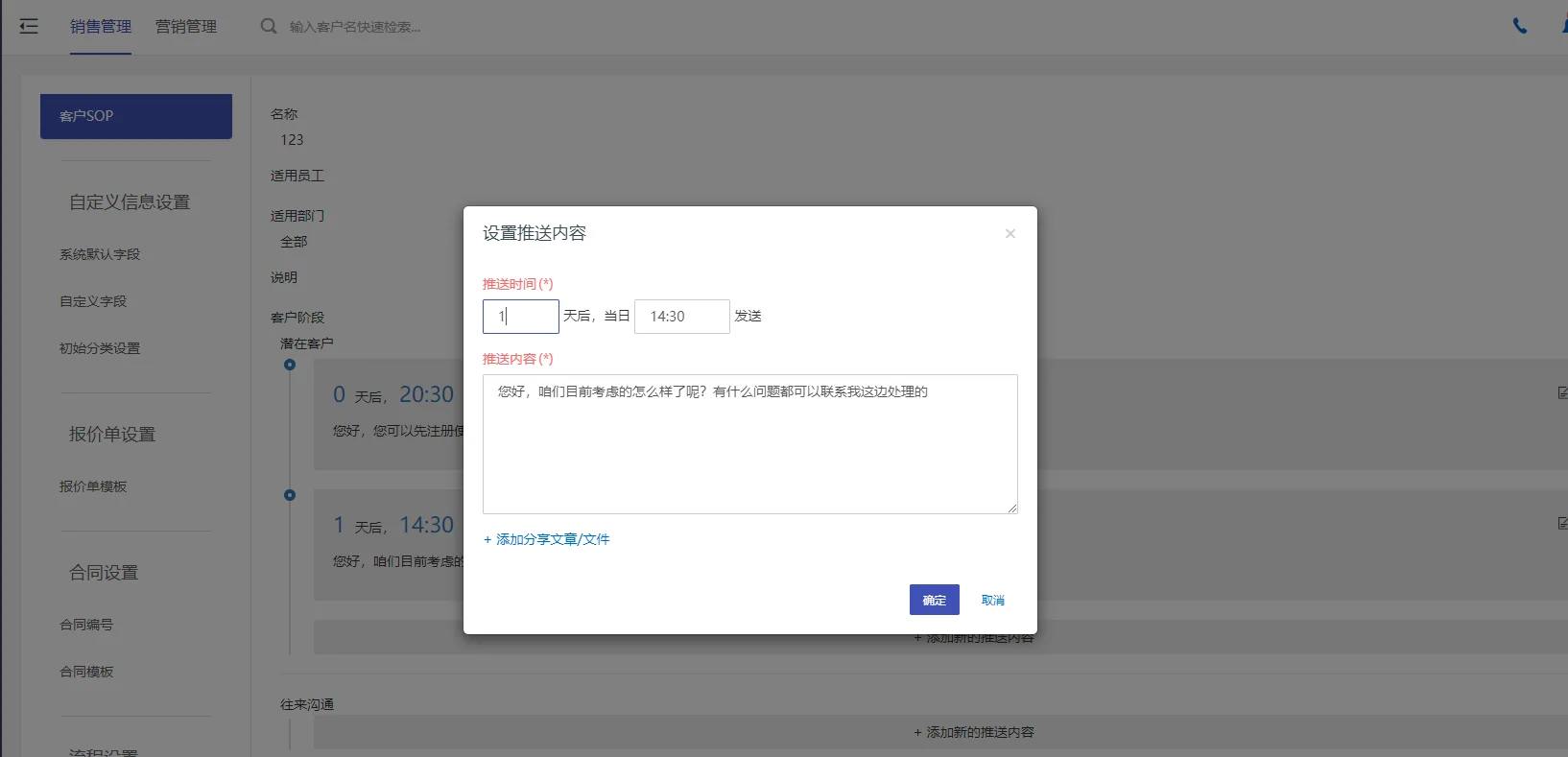This screenshot has width=1568, height=757.
Task: Close the 设置推送内容 dialog
Action: (1010, 233)
